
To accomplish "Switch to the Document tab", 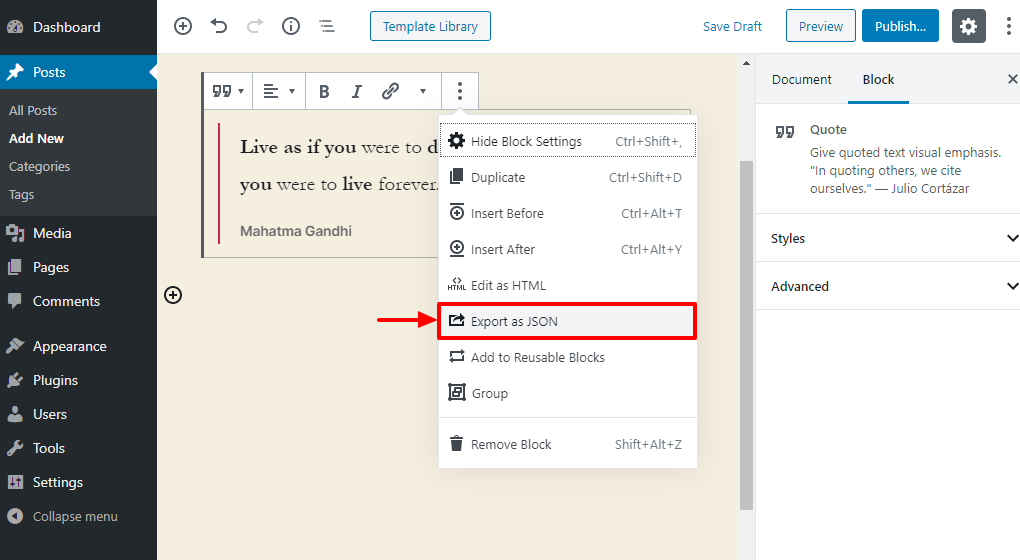I will (x=801, y=80).
